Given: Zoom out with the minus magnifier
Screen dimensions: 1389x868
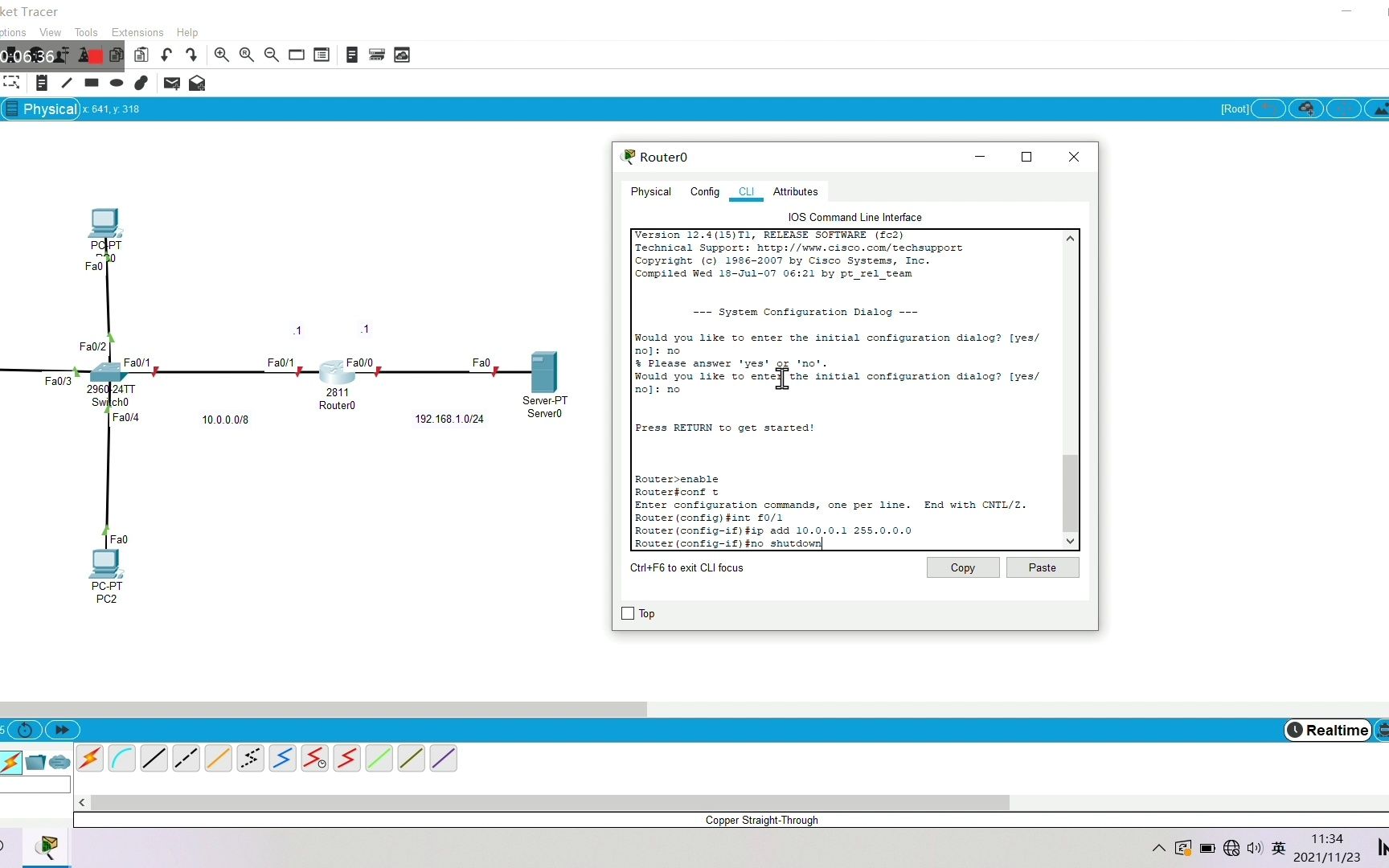Looking at the screenshot, I should click(272, 55).
